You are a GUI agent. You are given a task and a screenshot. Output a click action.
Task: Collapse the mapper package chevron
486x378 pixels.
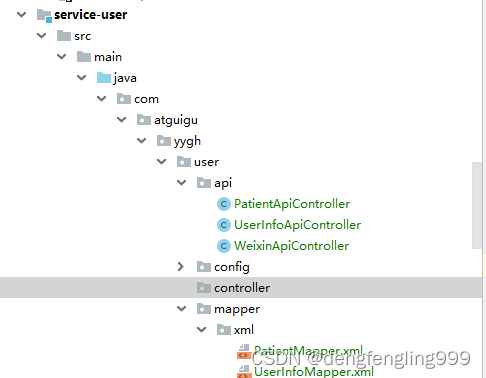(182, 309)
